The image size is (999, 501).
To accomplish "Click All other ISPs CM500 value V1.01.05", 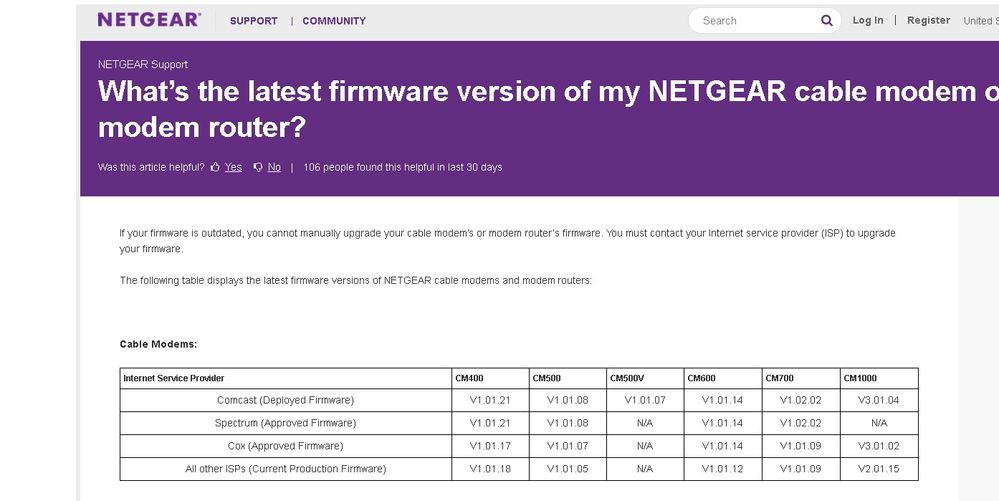I will click(568, 469).
